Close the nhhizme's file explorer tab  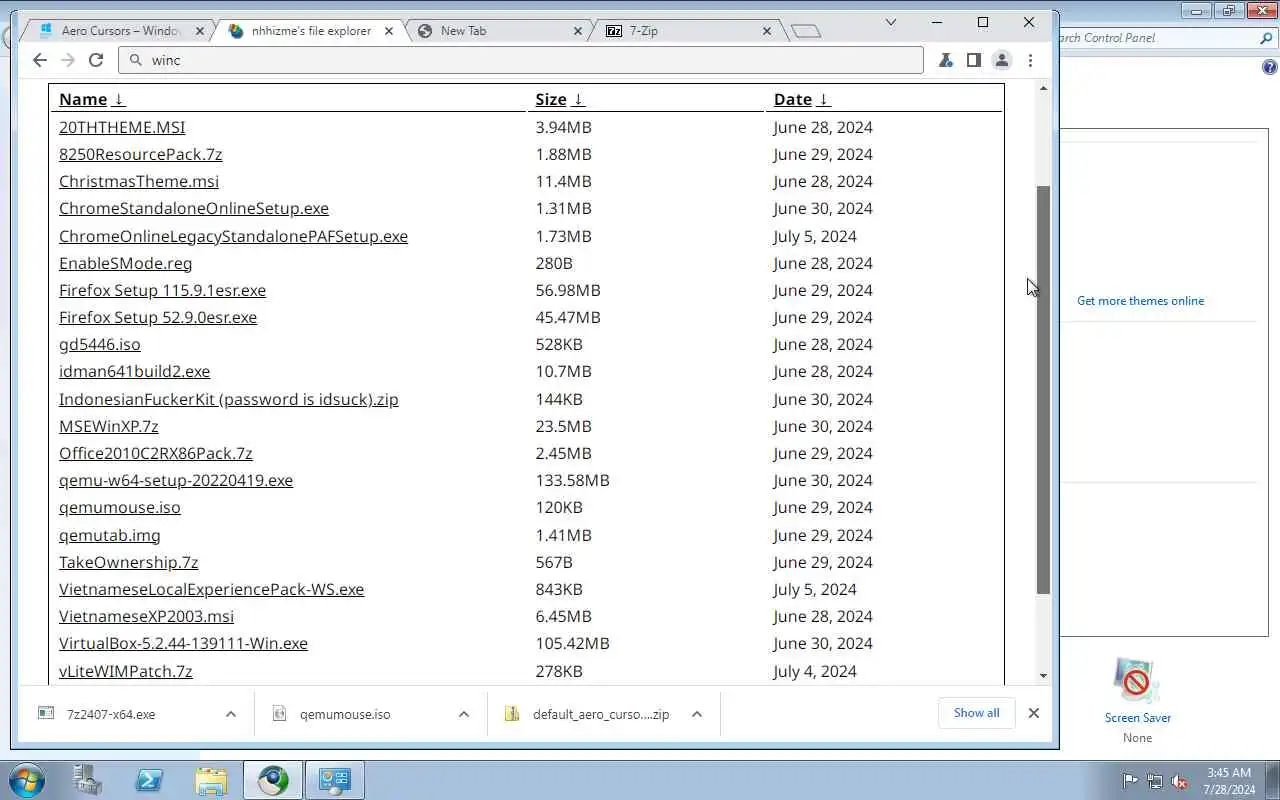(389, 31)
